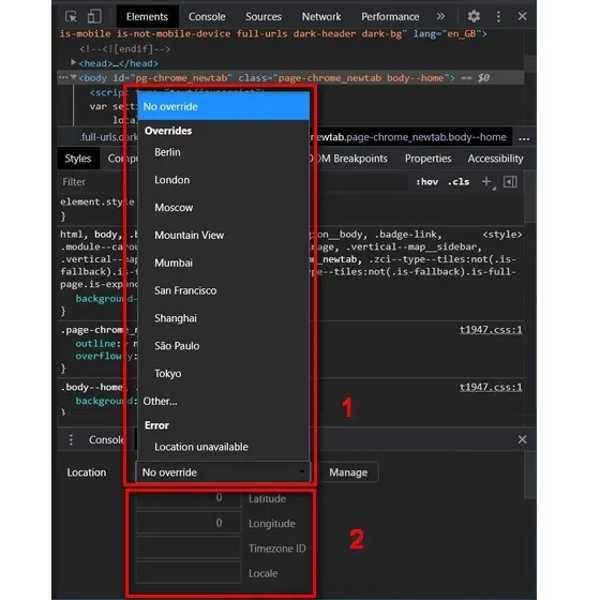The width and height of the screenshot is (600, 600).
Task: Toggle the :hov element state button
Action: click(427, 182)
